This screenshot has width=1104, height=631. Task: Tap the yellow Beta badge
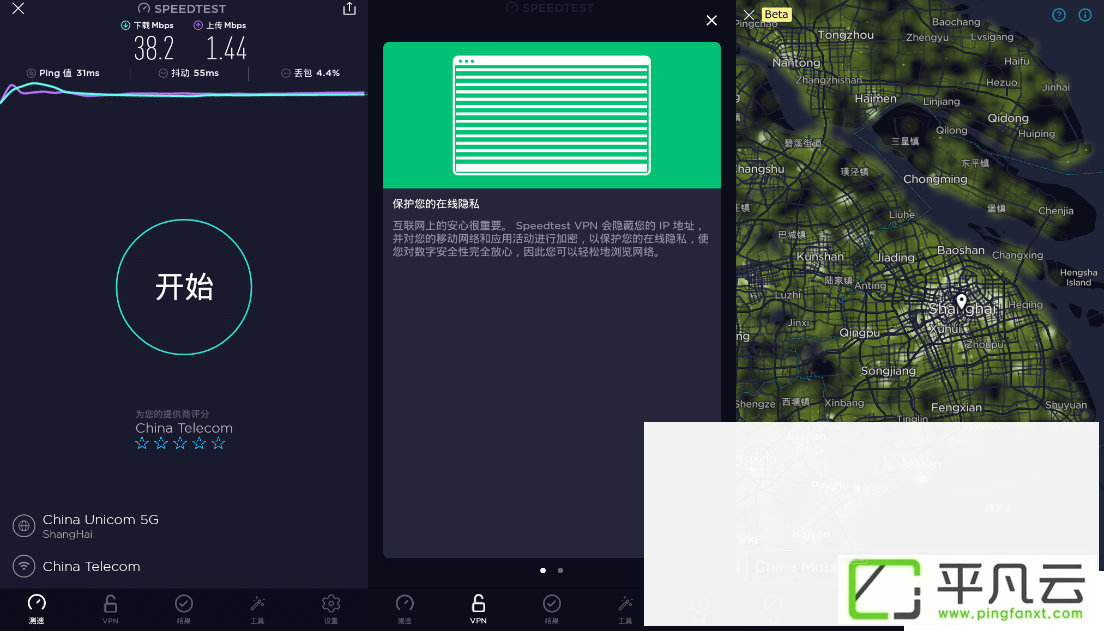[776, 14]
